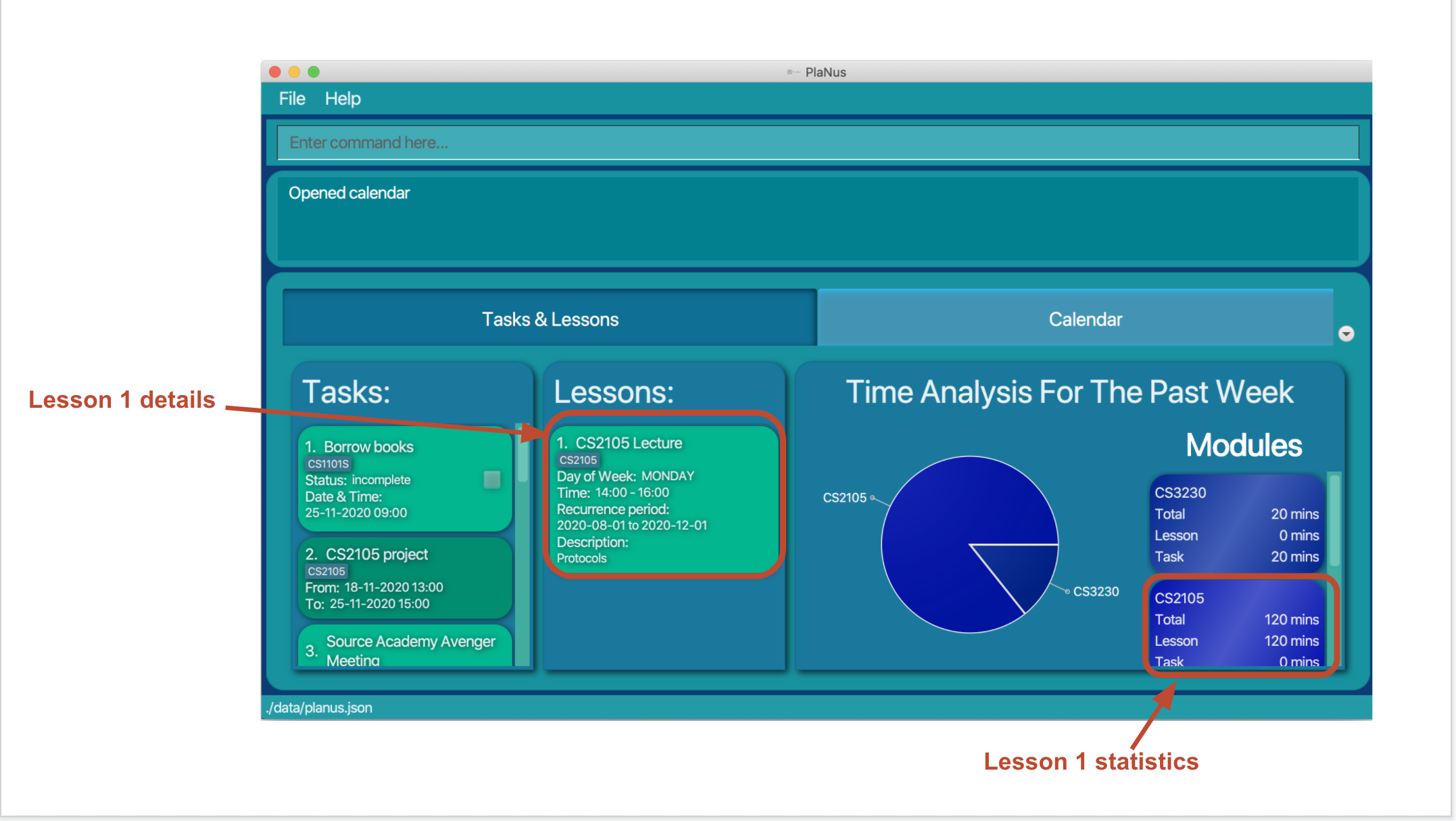Click the 'Tasks:' panel heading
The width and height of the screenshot is (1456, 821).
[346, 392]
